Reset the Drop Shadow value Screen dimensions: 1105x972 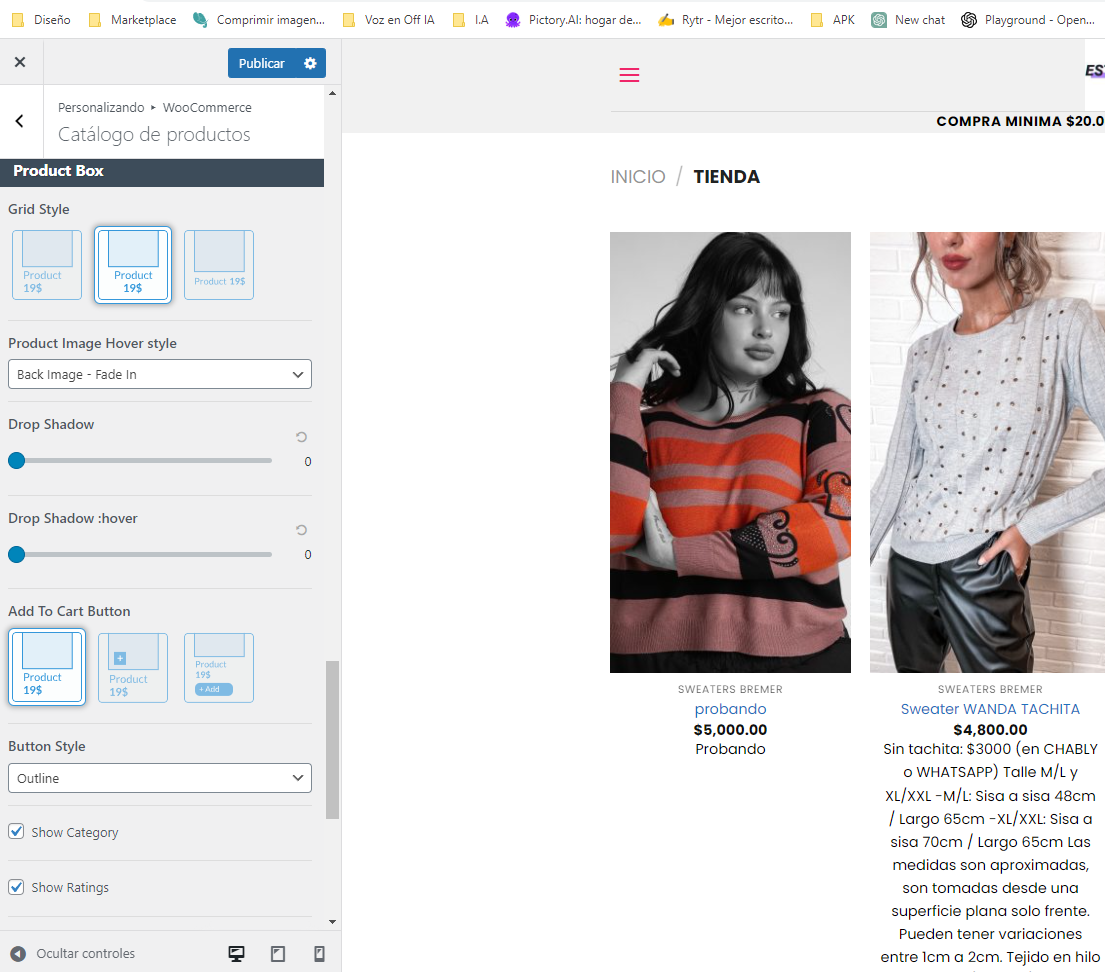click(x=302, y=437)
